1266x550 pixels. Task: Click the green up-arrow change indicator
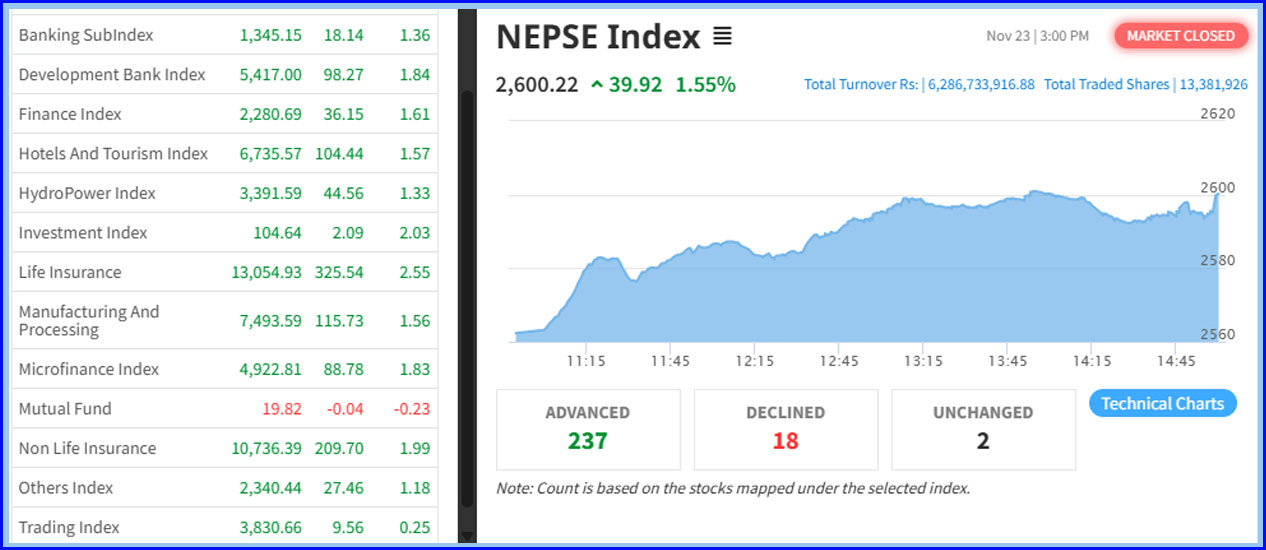(x=597, y=85)
